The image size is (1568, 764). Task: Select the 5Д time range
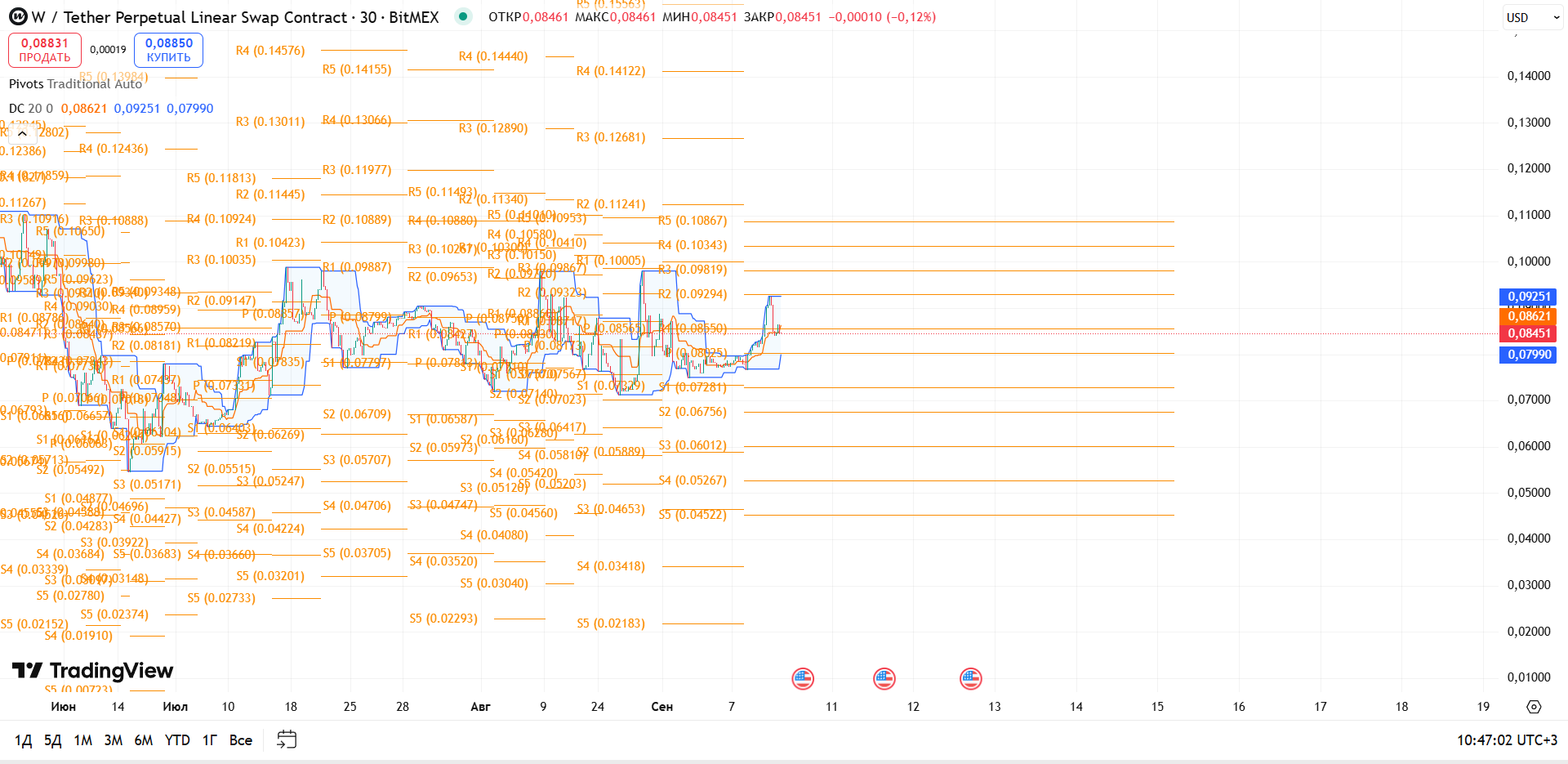53,740
